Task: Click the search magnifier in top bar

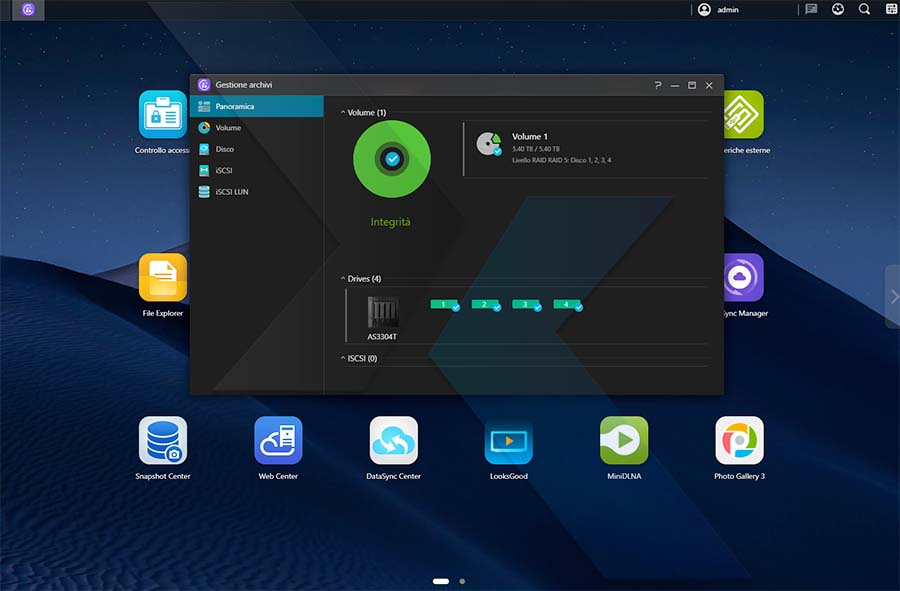Action: tap(864, 9)
